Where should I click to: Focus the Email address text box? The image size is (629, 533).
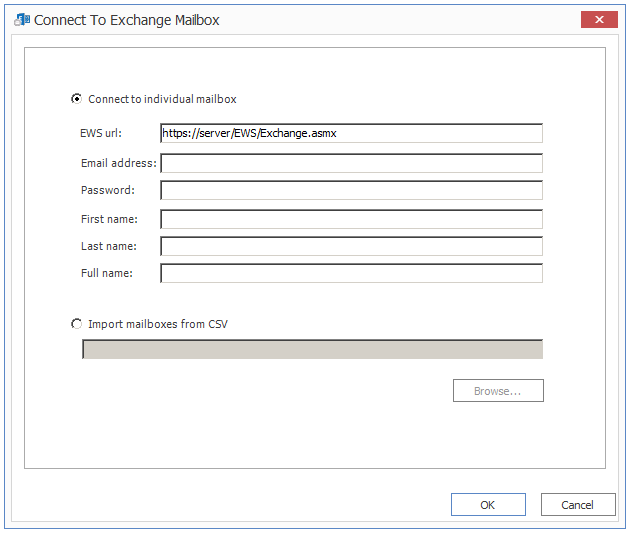point(351,163)
